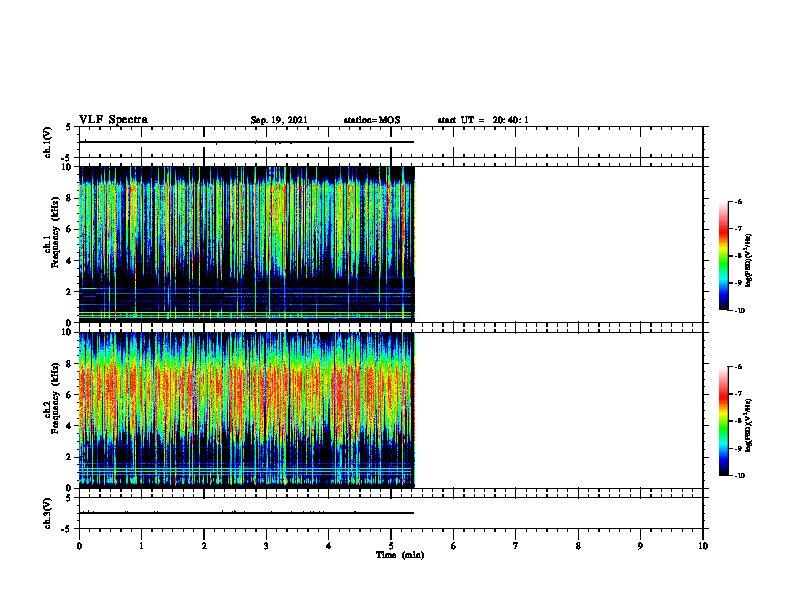Click the ch.2 spectrogram color scale bar
Screen dimensions: 792x612
(723, 421)
